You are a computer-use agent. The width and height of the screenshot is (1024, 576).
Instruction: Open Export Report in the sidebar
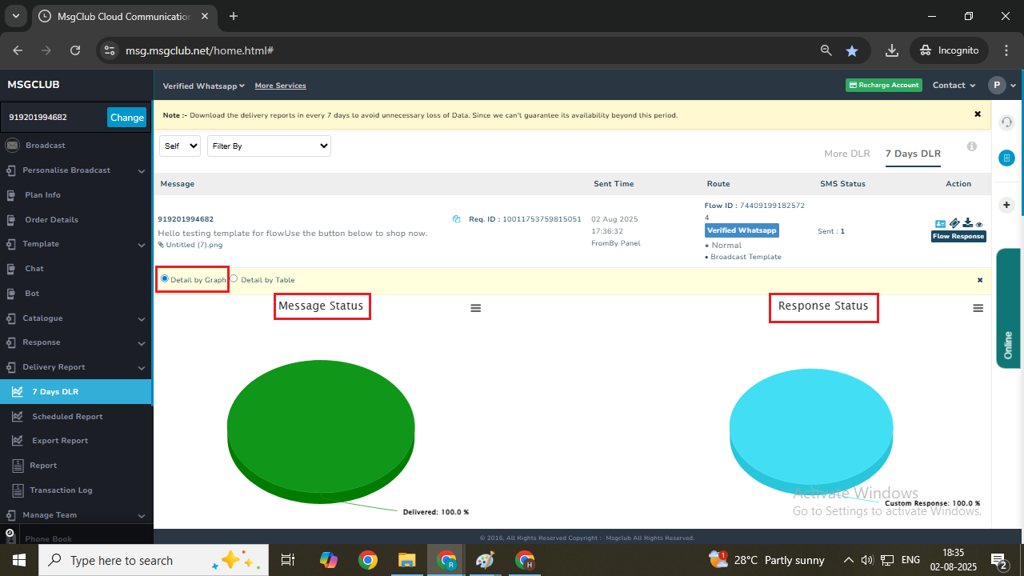[x=59, y=441]
